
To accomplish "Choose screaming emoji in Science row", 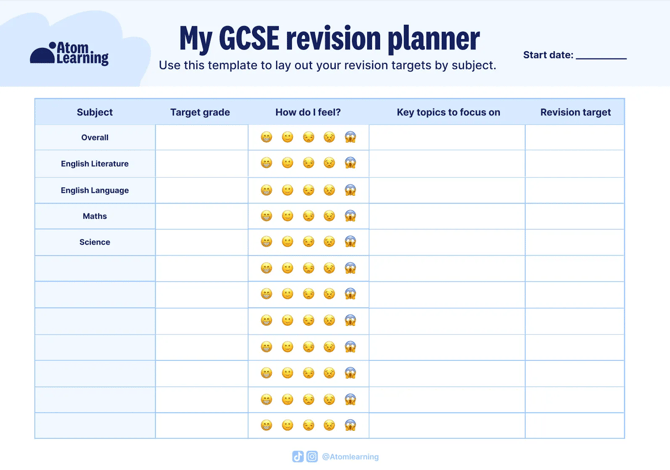I will (x=350, y=242).
